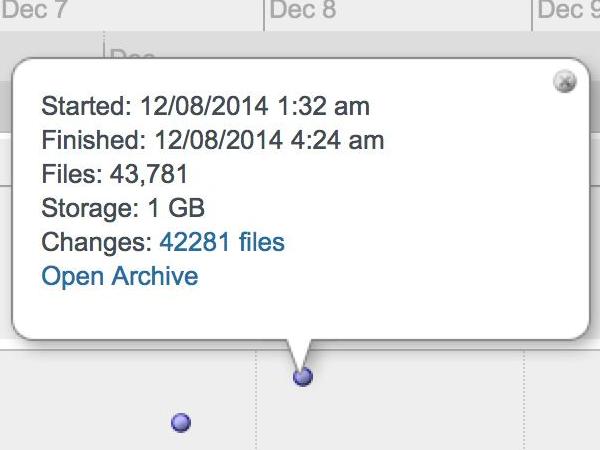Click the divider between Dec 8 and Dec 9
Screen dimensions: 600x450
(532, 15)
